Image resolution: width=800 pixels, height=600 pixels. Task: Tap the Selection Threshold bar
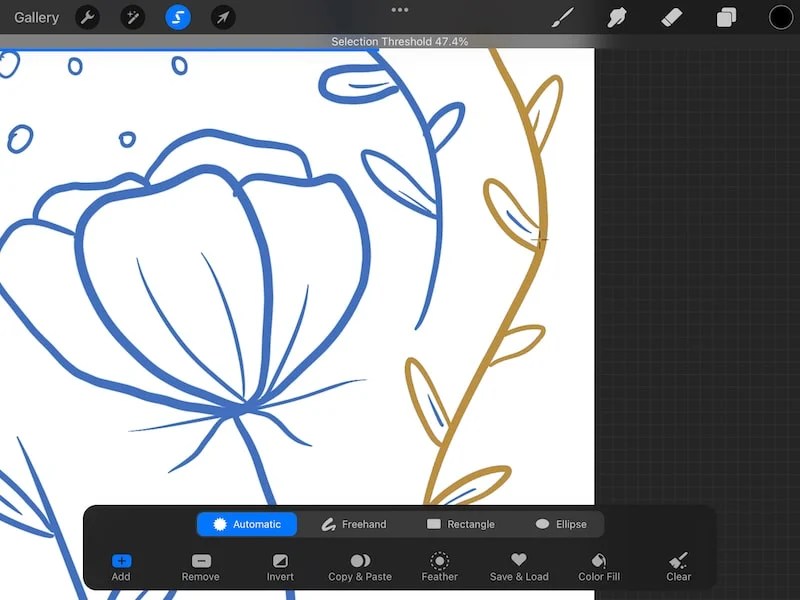(x=400, y=41)
